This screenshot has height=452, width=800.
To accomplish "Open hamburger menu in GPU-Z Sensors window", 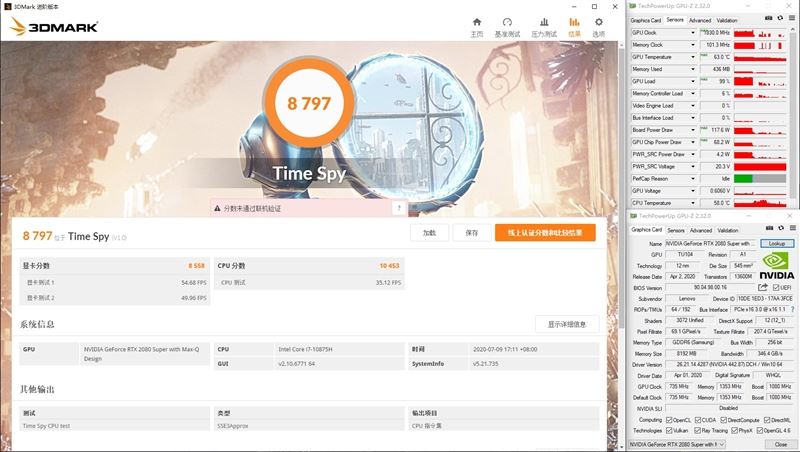I will coord(792,18).
